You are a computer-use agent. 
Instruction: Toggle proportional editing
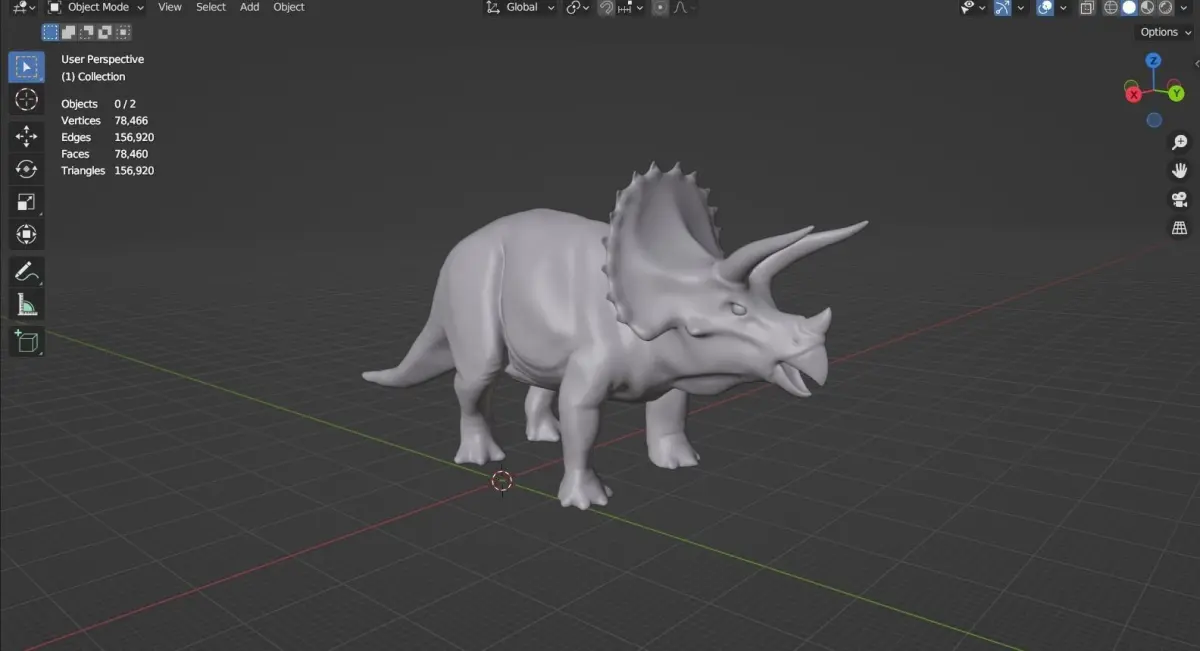pyautogui.click(x=660, y=7)
